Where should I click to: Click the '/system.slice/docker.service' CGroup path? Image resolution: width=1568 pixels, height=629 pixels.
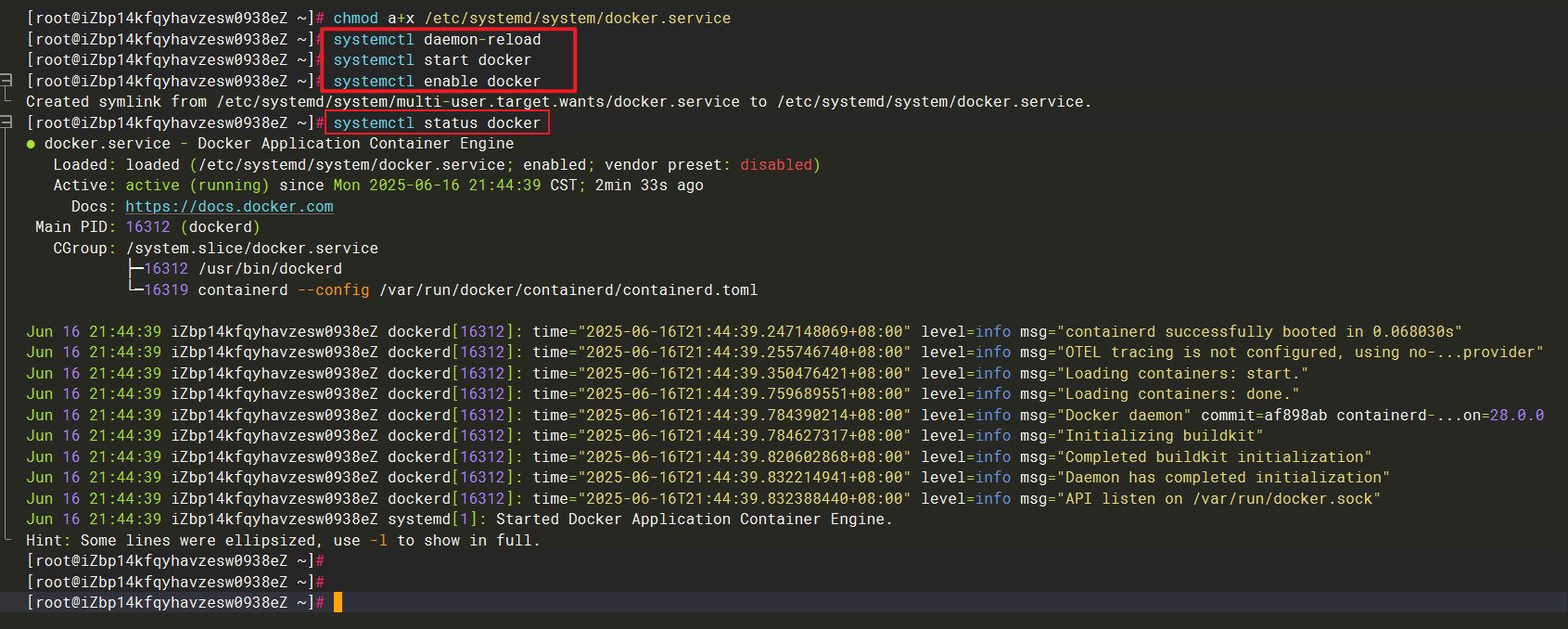252,248
